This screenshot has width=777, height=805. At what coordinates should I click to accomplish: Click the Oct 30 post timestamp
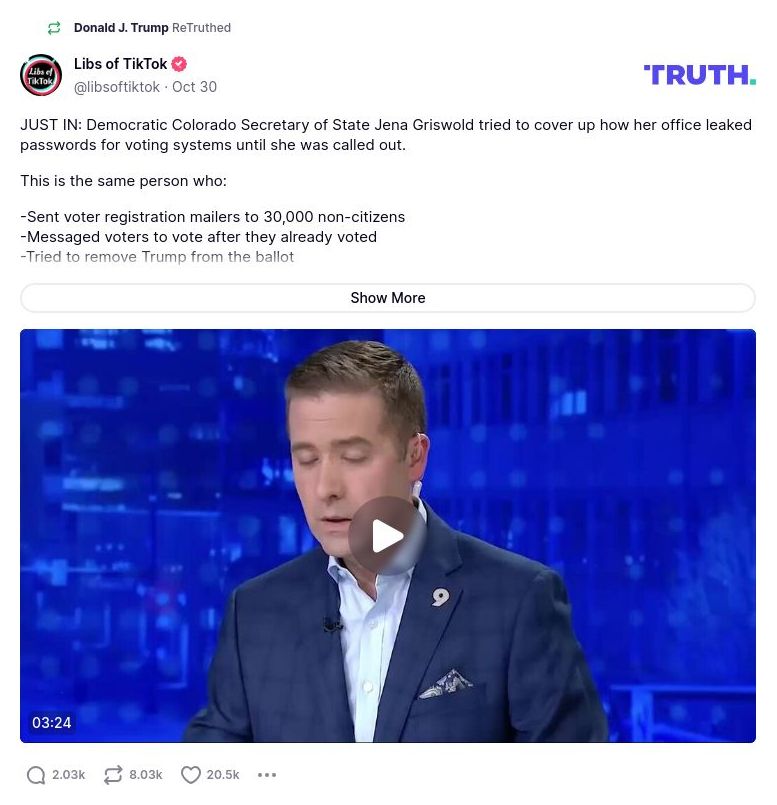[194, 87]
